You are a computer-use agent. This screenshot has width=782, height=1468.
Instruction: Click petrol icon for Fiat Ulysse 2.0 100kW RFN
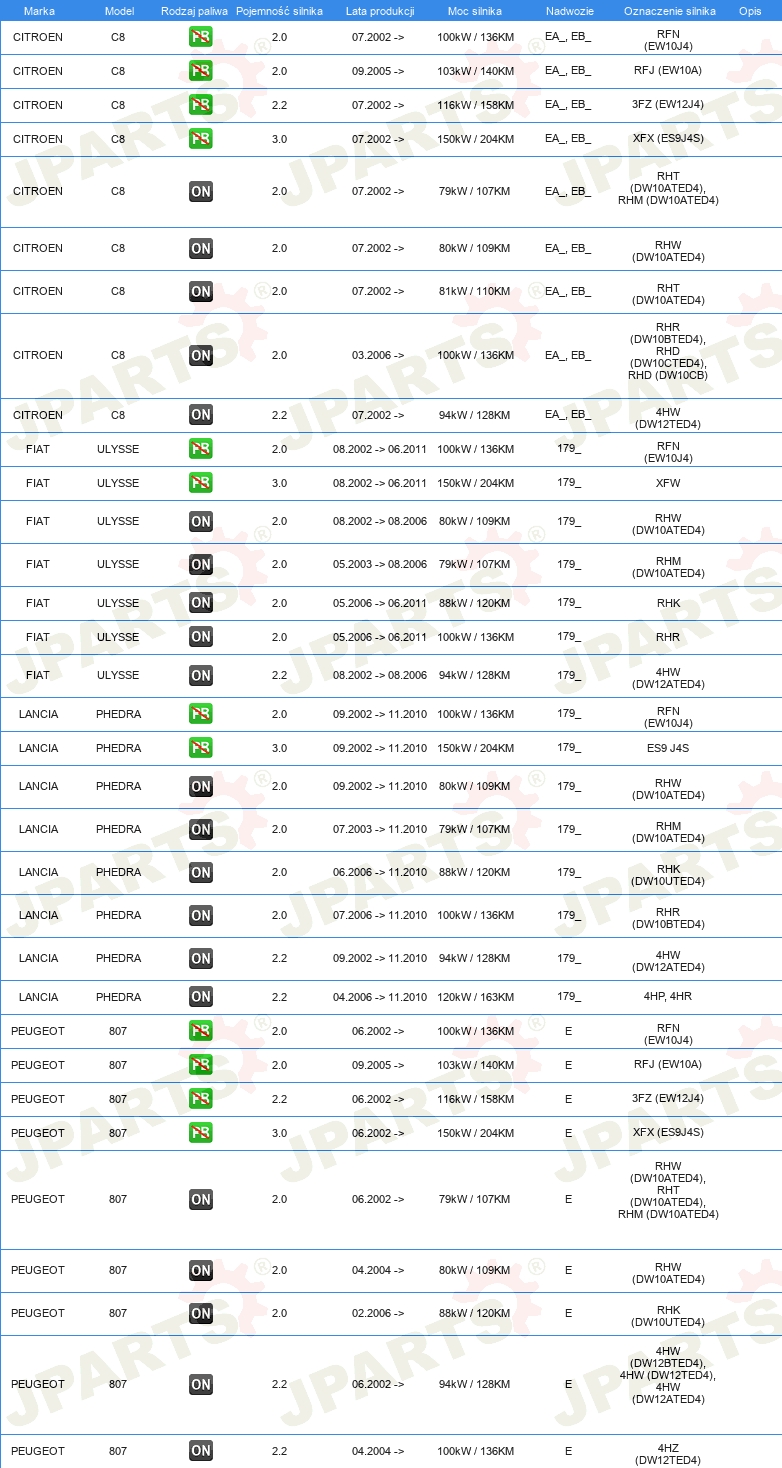pos(201,449)
